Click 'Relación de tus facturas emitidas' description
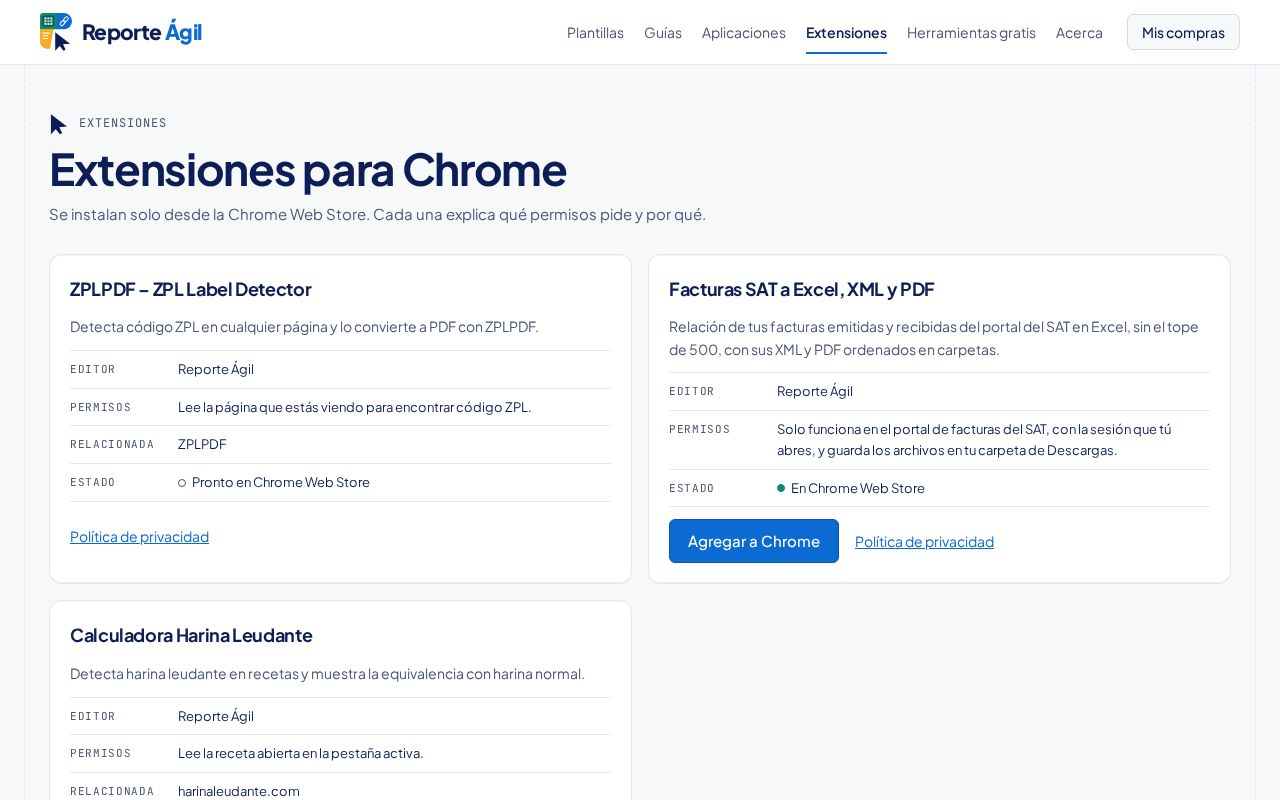The width and height of the screenshot is (1280, 800). coord(934,338)
